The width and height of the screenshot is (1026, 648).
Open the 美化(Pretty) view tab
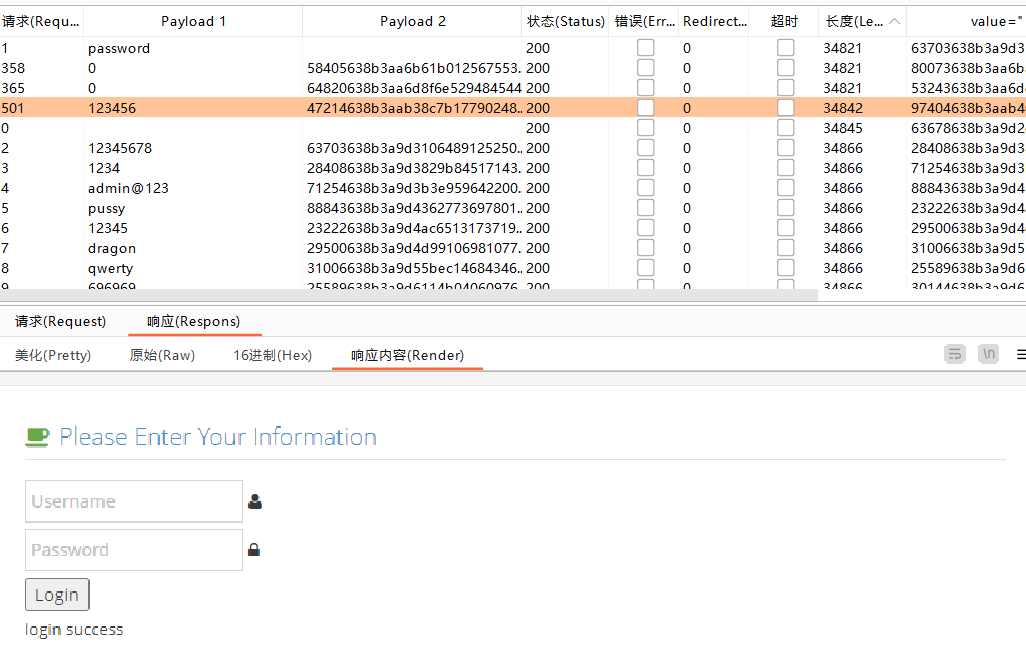(x=53, y=355)
